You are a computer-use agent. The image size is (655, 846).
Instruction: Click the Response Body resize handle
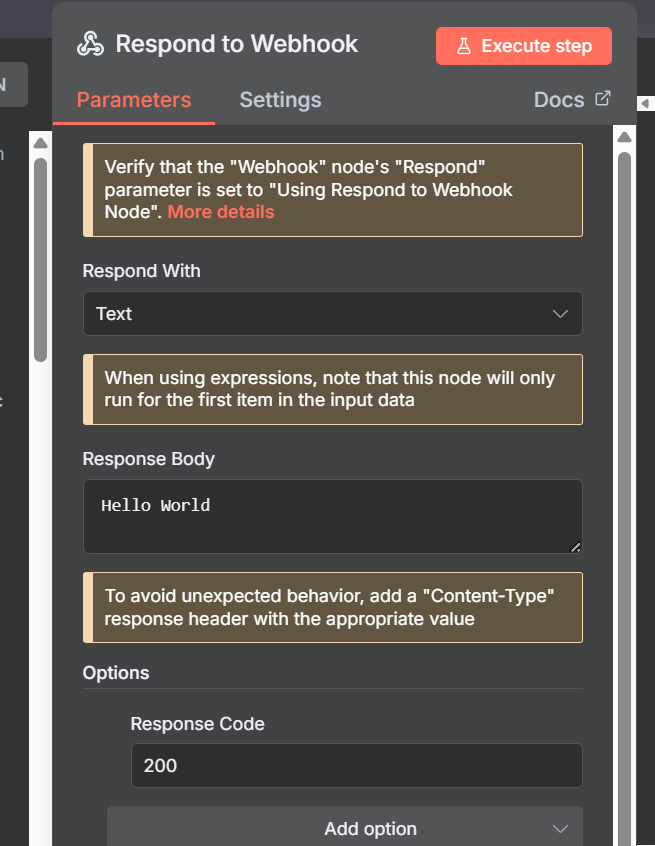[x=575, y=546]
